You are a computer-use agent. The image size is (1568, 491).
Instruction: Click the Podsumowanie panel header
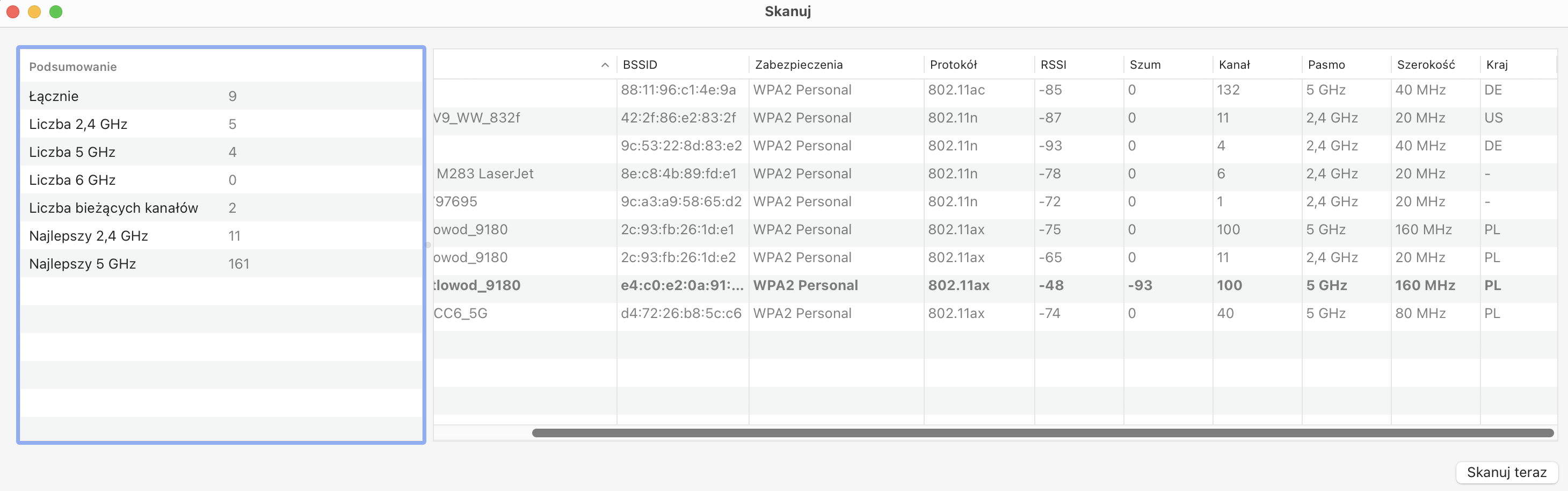click(73, 67)
